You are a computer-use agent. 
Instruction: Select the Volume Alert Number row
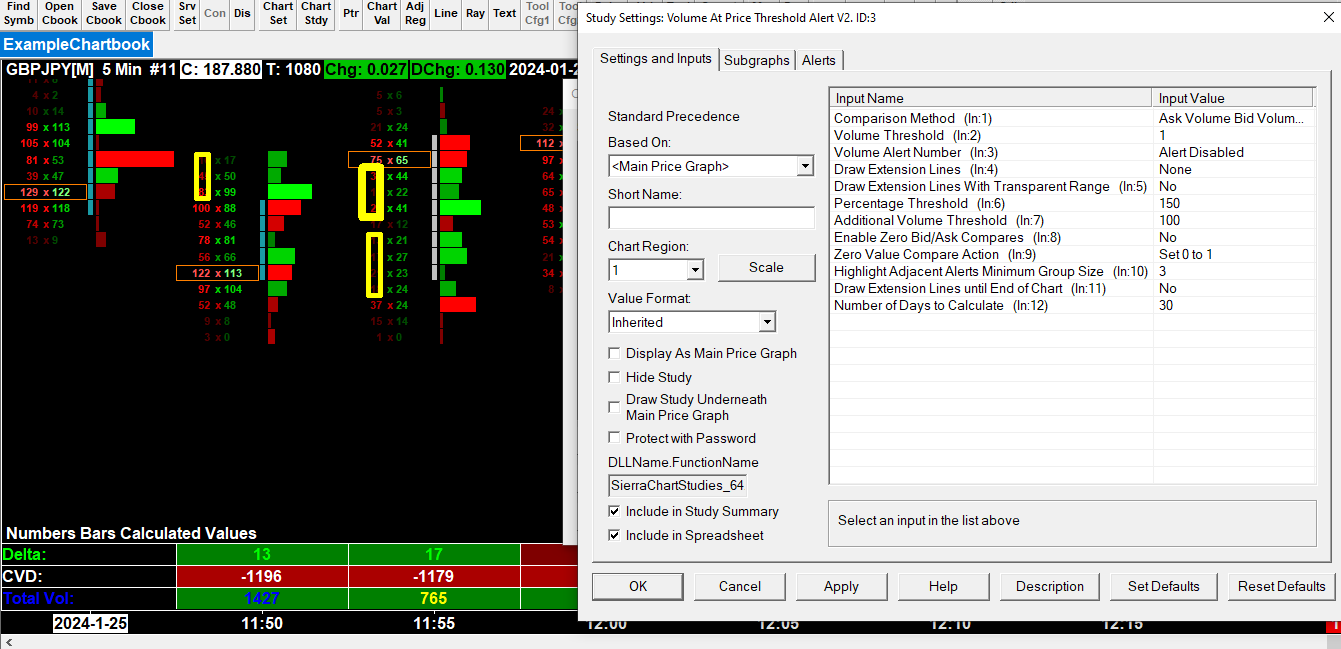pos(1072,152)
